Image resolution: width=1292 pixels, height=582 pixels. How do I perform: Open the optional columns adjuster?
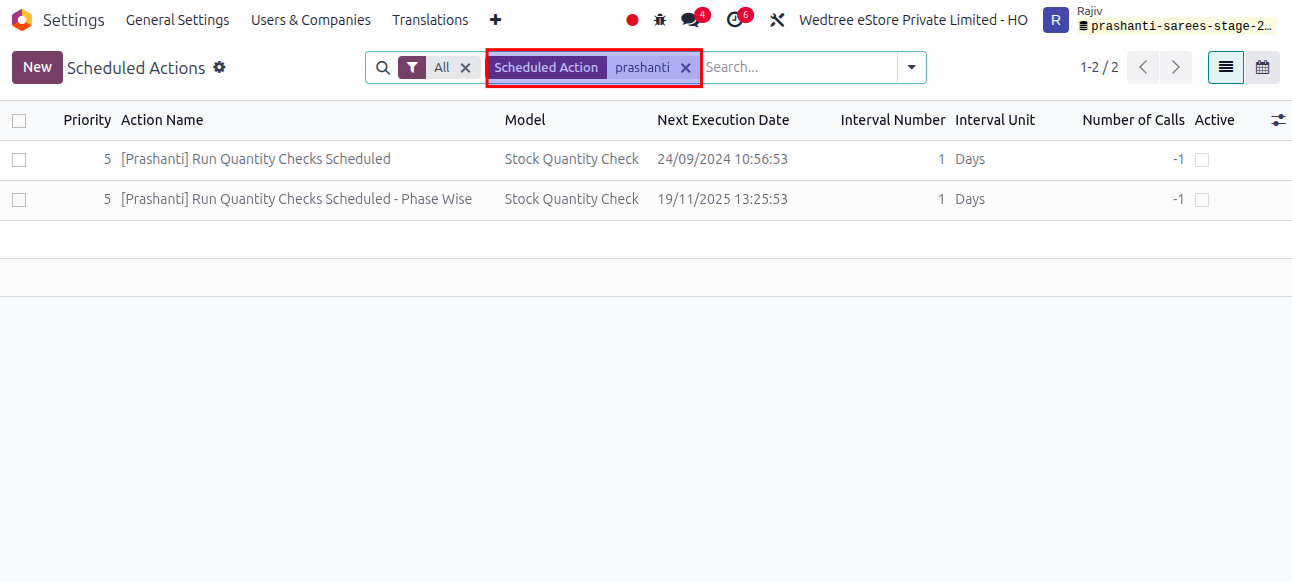tap(1278, 120)
